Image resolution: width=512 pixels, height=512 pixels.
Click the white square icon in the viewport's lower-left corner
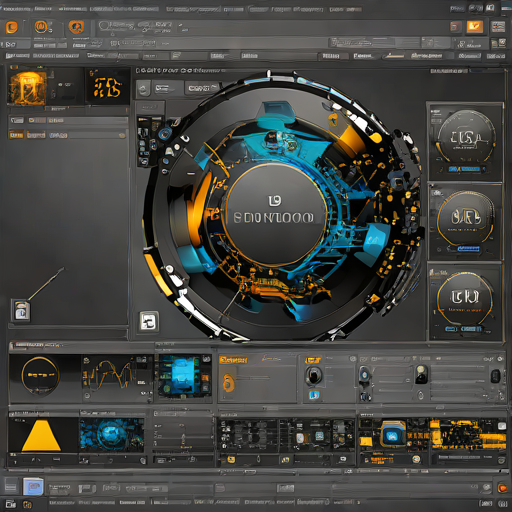point(149,321)
